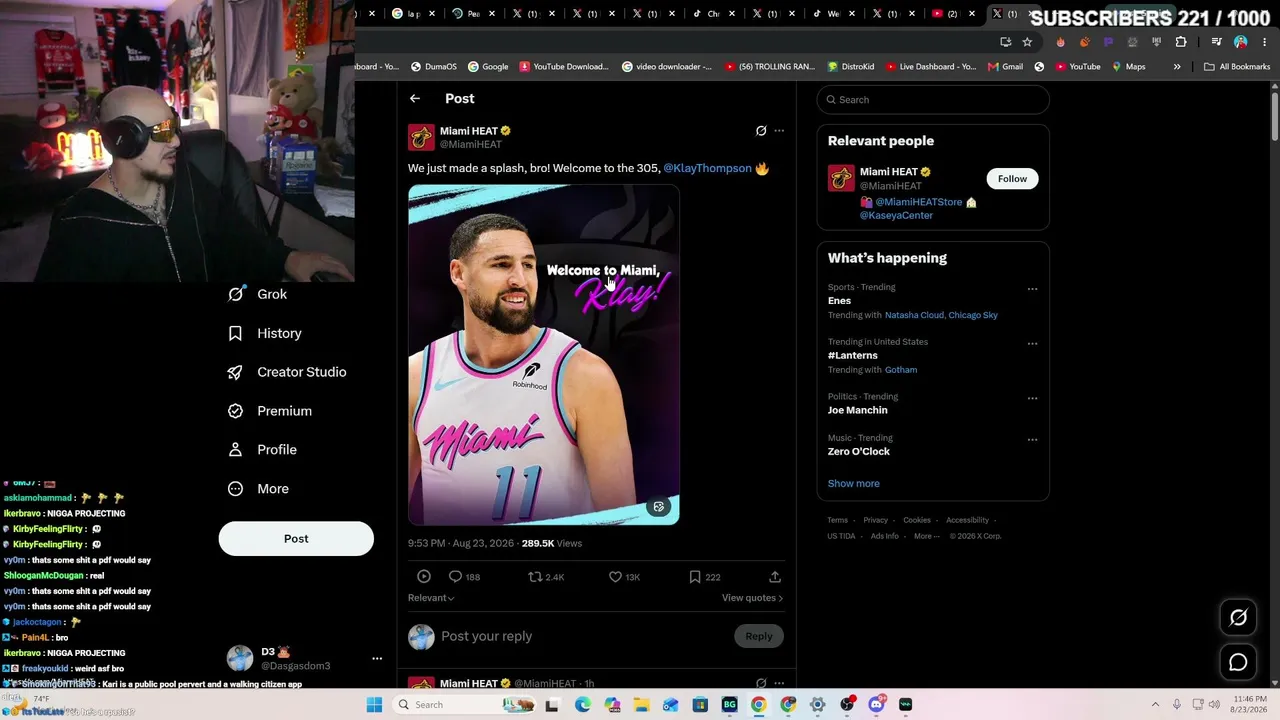Open the Relevant replies sort dropdown
The height and width of the screenshot is (720, 1280).
pos(431,598)
